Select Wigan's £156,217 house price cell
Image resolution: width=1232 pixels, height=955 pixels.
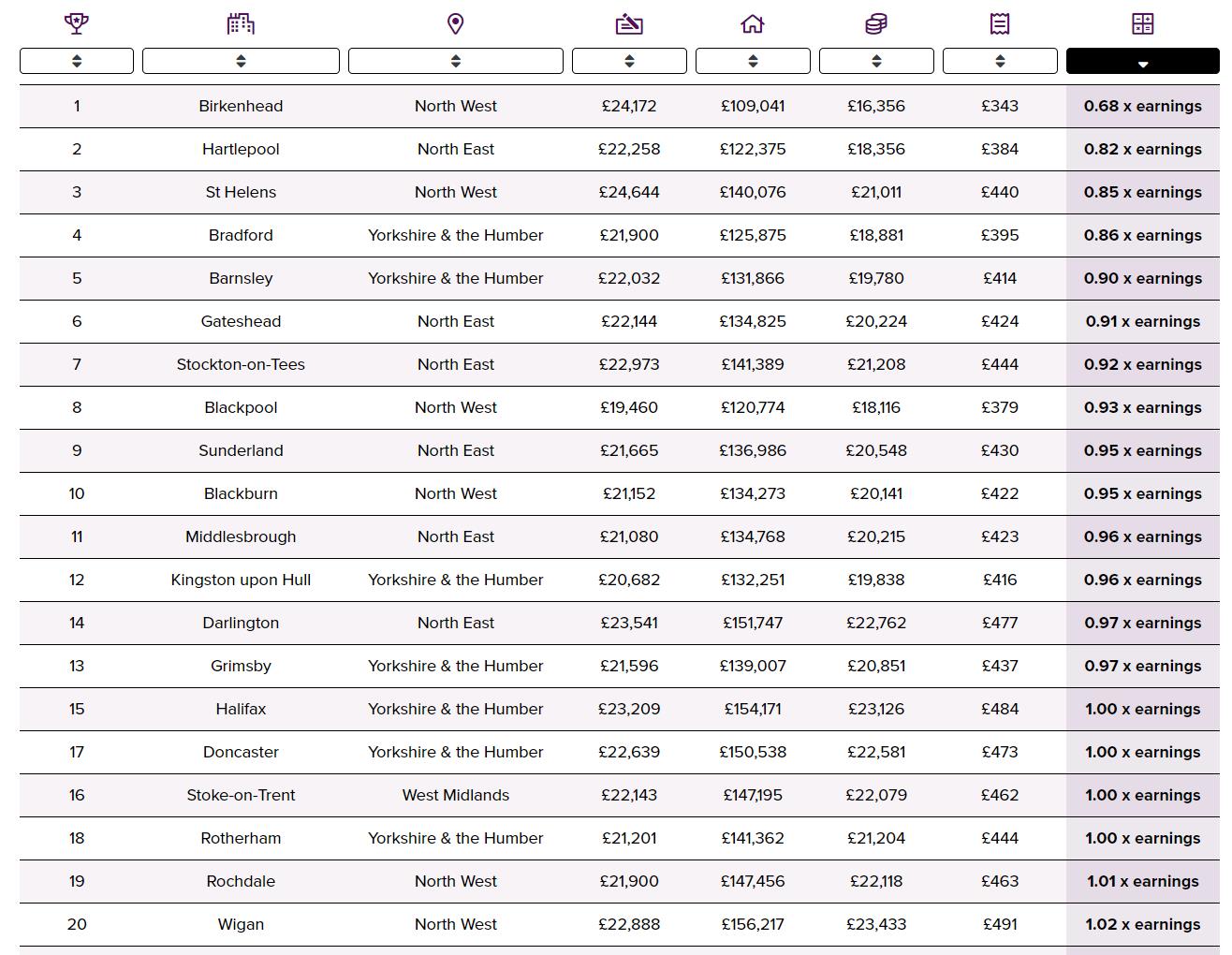(x=753, y=924)
